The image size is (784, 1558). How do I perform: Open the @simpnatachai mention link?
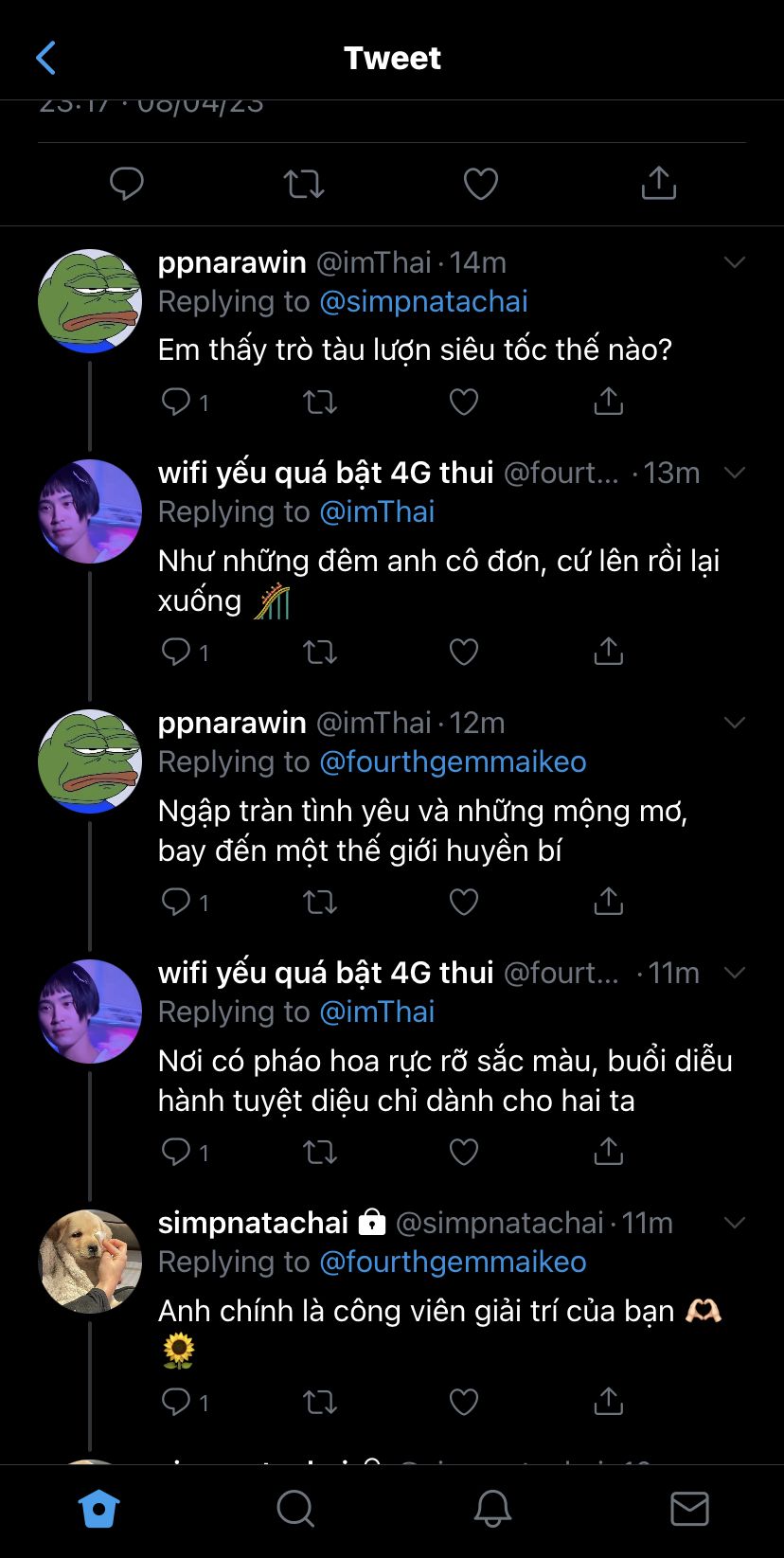(x=423, y=302)
